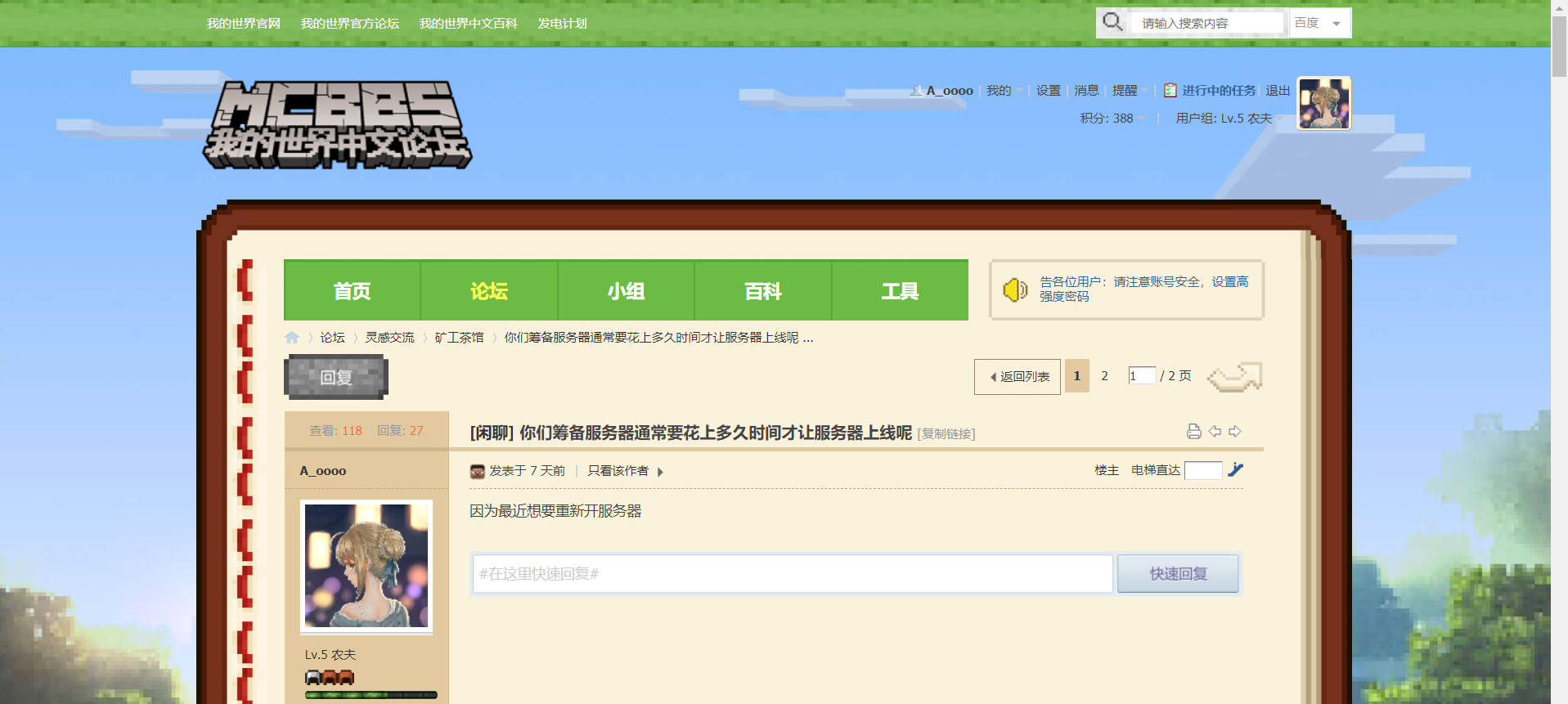Click the announcement about account security
Viewport: 1568px width, 704px height.
point(1144,289)
